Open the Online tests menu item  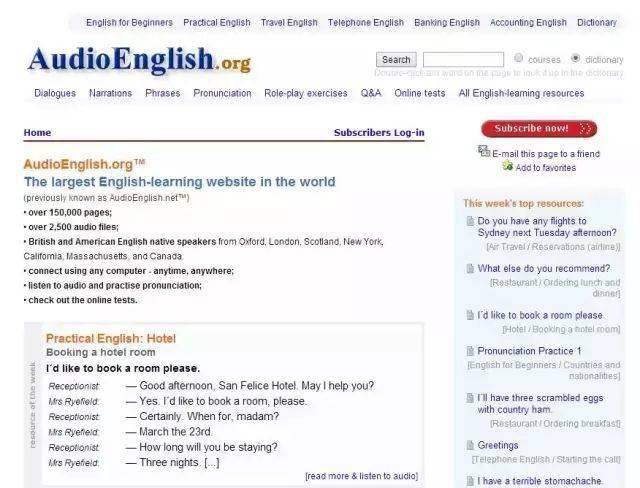coord(420,93)
